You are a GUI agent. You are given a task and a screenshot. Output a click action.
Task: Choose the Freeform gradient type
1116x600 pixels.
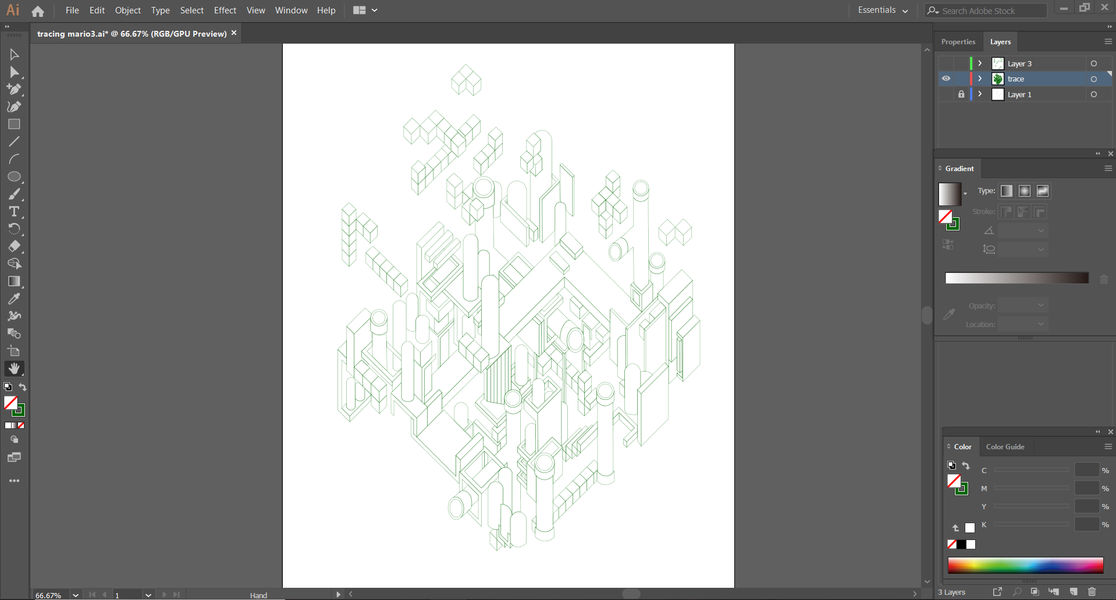pyautogui.click(x=1043, y=191)
